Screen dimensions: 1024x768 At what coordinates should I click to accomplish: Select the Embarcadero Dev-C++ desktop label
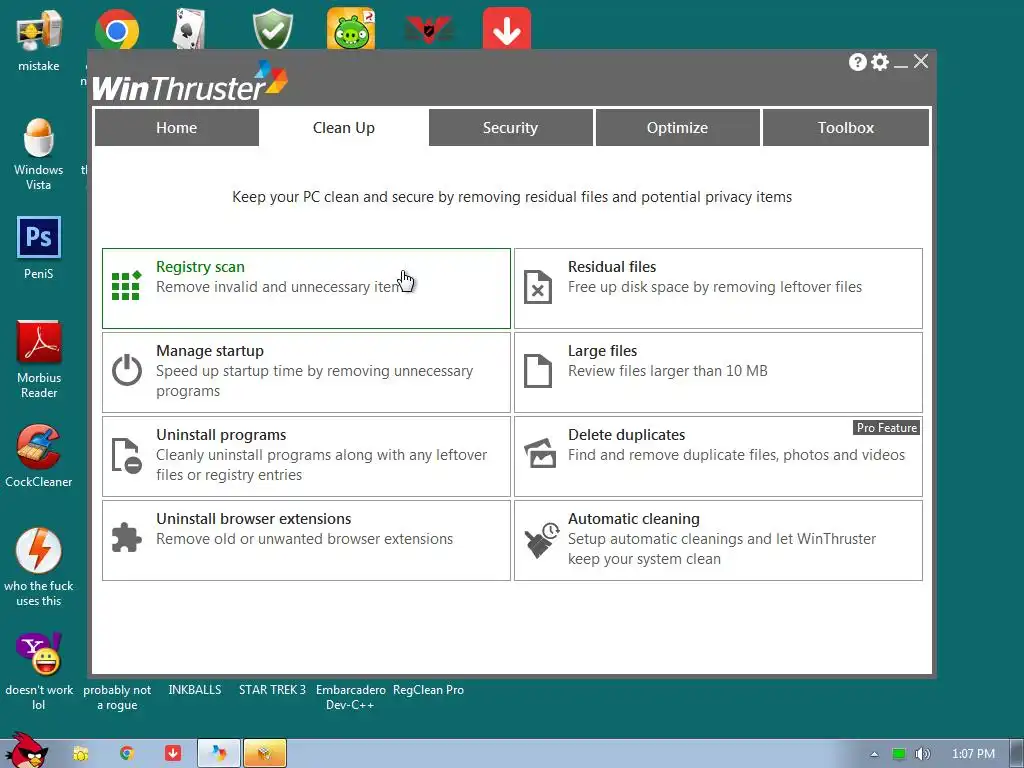(351, 697)
